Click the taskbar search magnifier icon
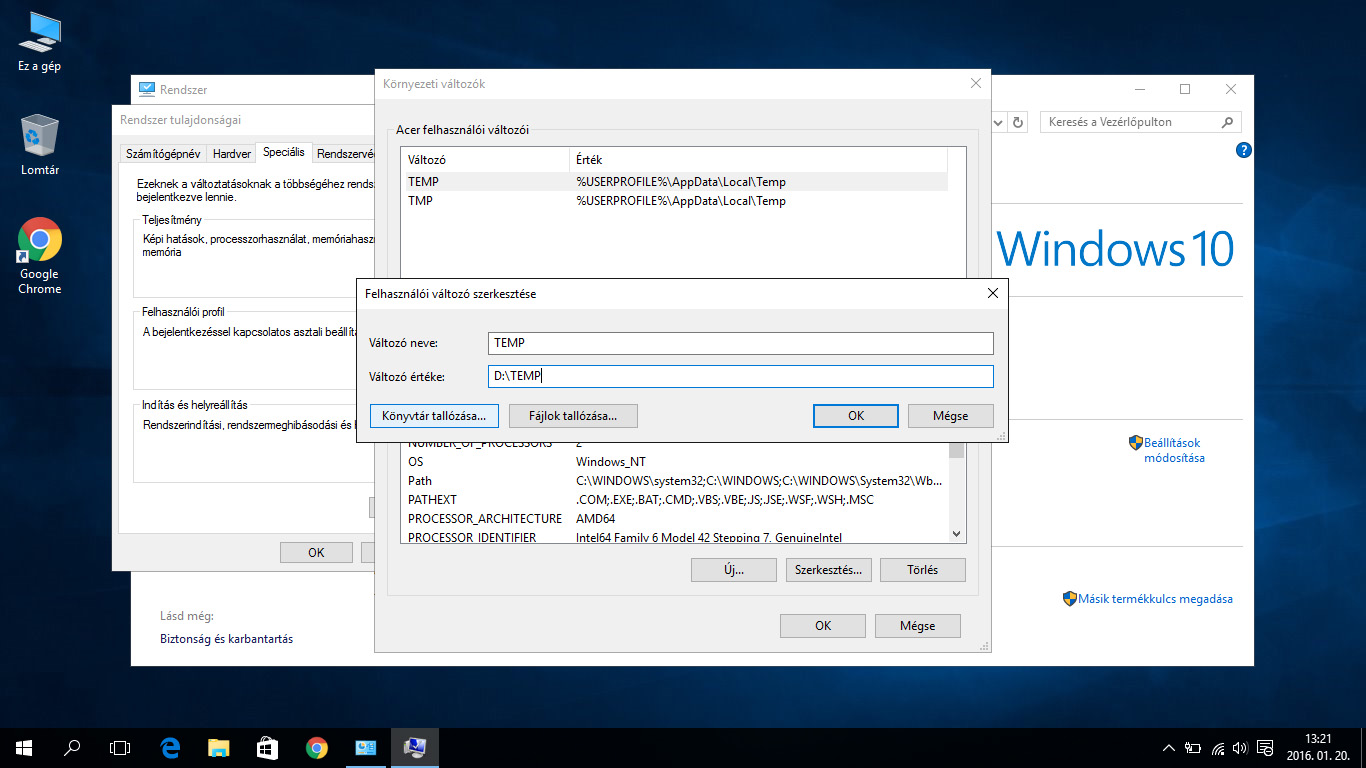 tap(72, 747)
